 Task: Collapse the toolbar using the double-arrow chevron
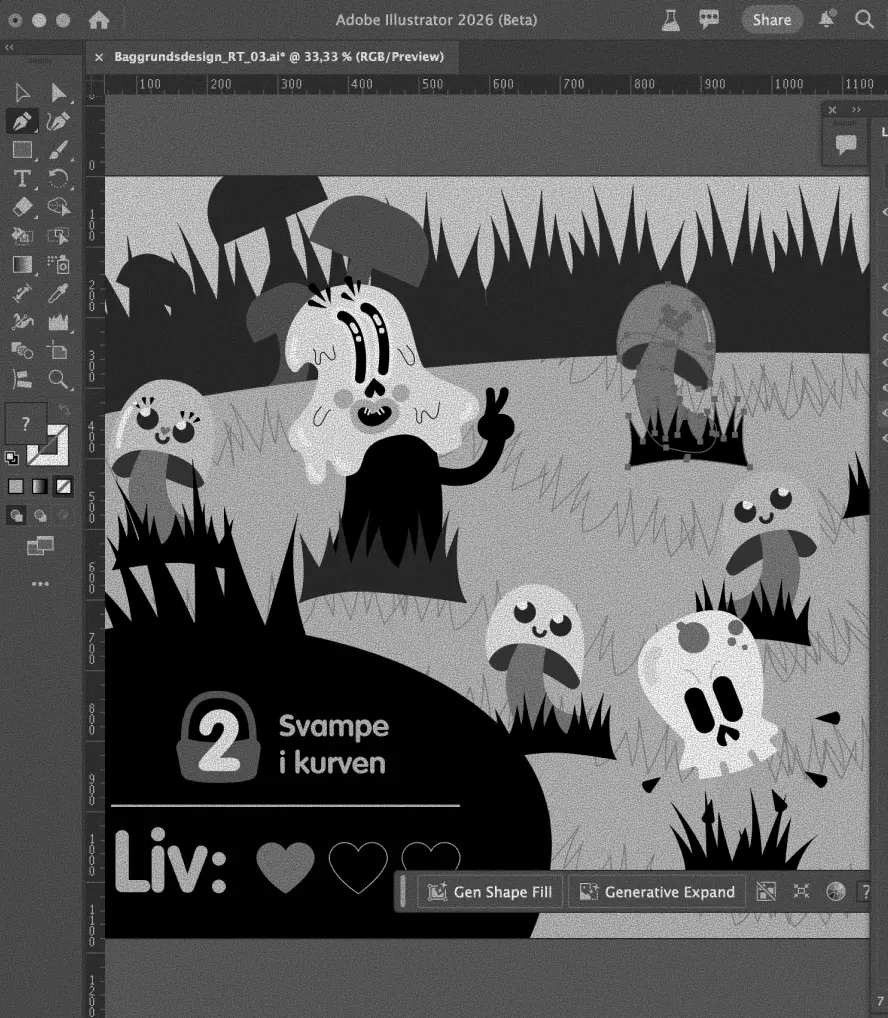point(9,46)
